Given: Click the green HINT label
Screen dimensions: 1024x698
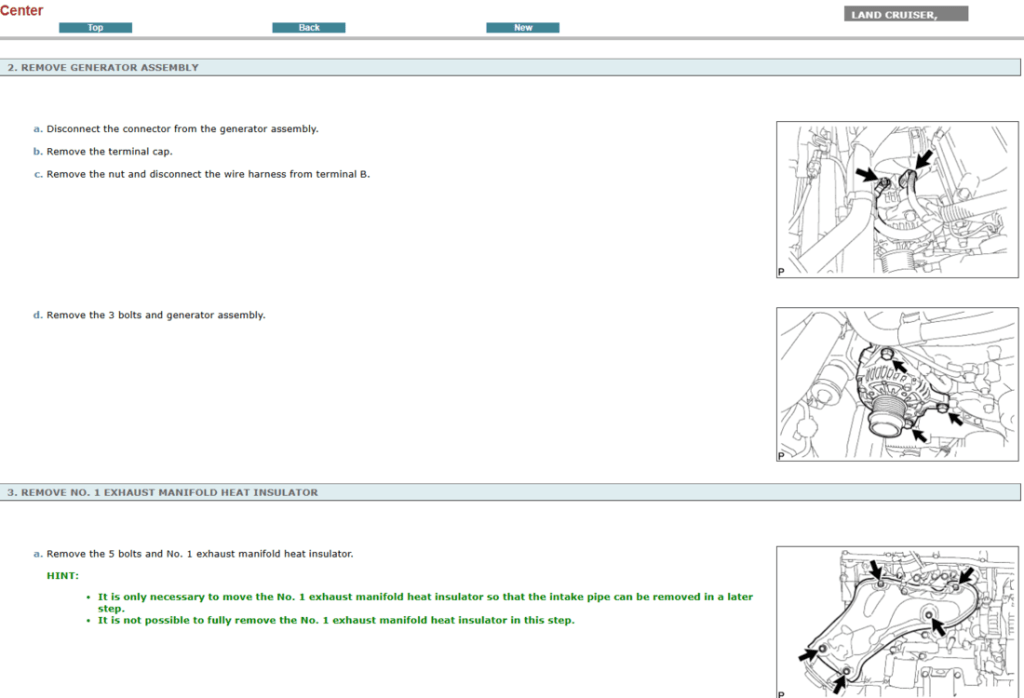Looking at the screenshot, I should click(62, 575).
